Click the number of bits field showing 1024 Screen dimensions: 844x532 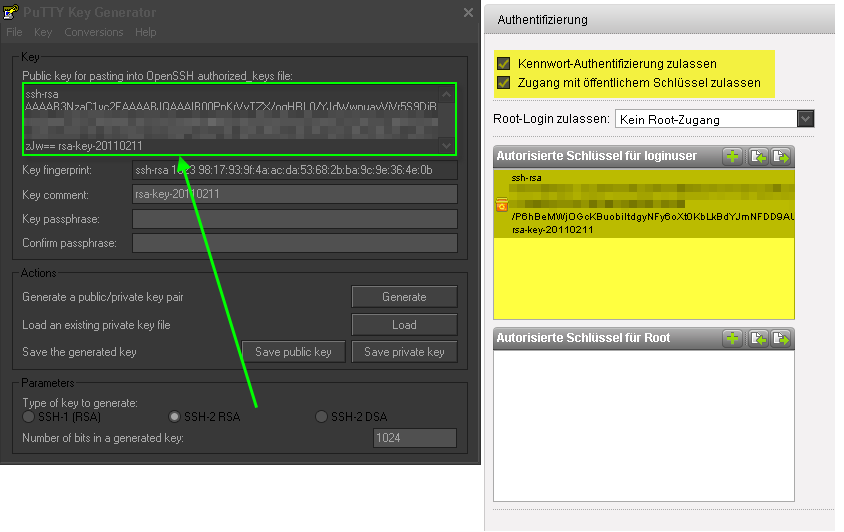coord(414,438)
